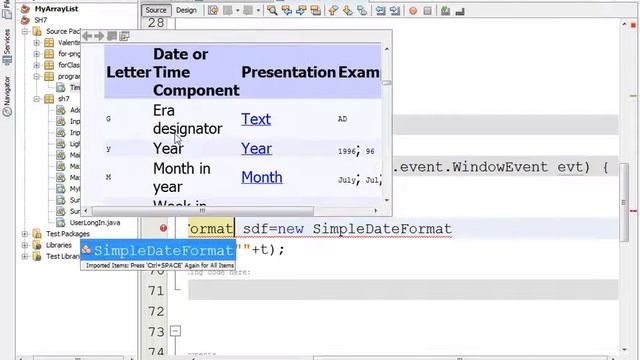Click red error mark in error stripe
Viewport: 640px width, 360px height.
coord(633,211)
